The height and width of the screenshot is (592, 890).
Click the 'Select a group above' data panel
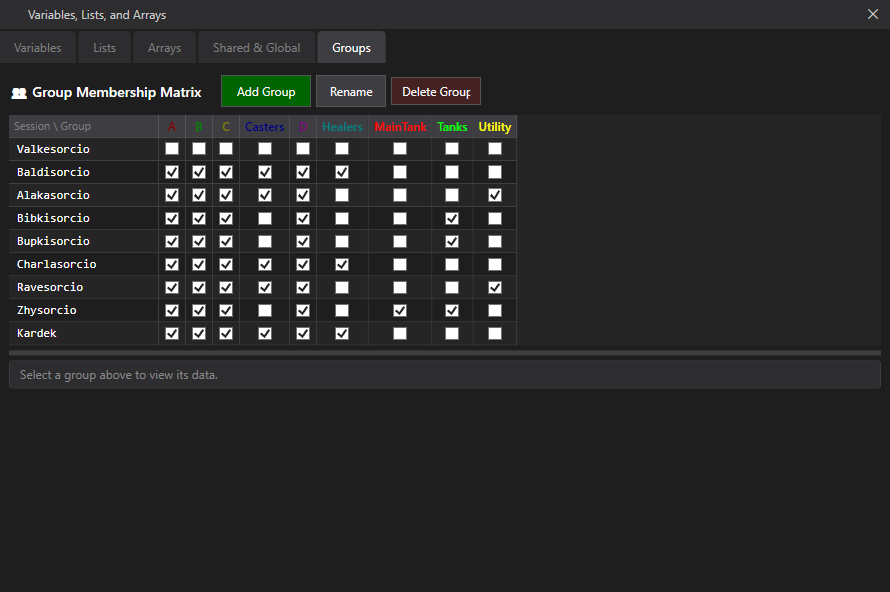click(444, 375)
